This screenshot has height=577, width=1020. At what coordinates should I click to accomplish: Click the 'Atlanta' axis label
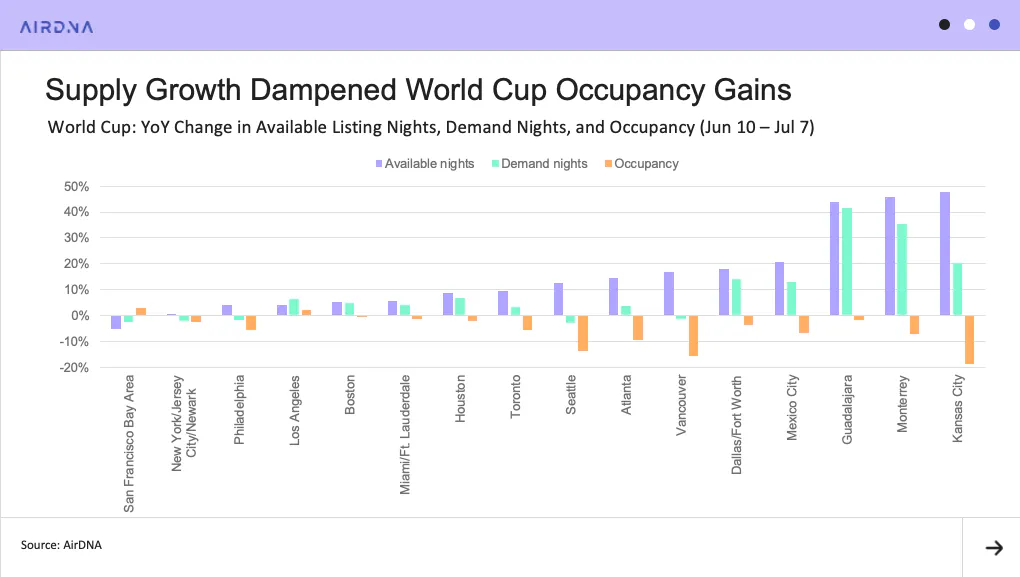626,395
